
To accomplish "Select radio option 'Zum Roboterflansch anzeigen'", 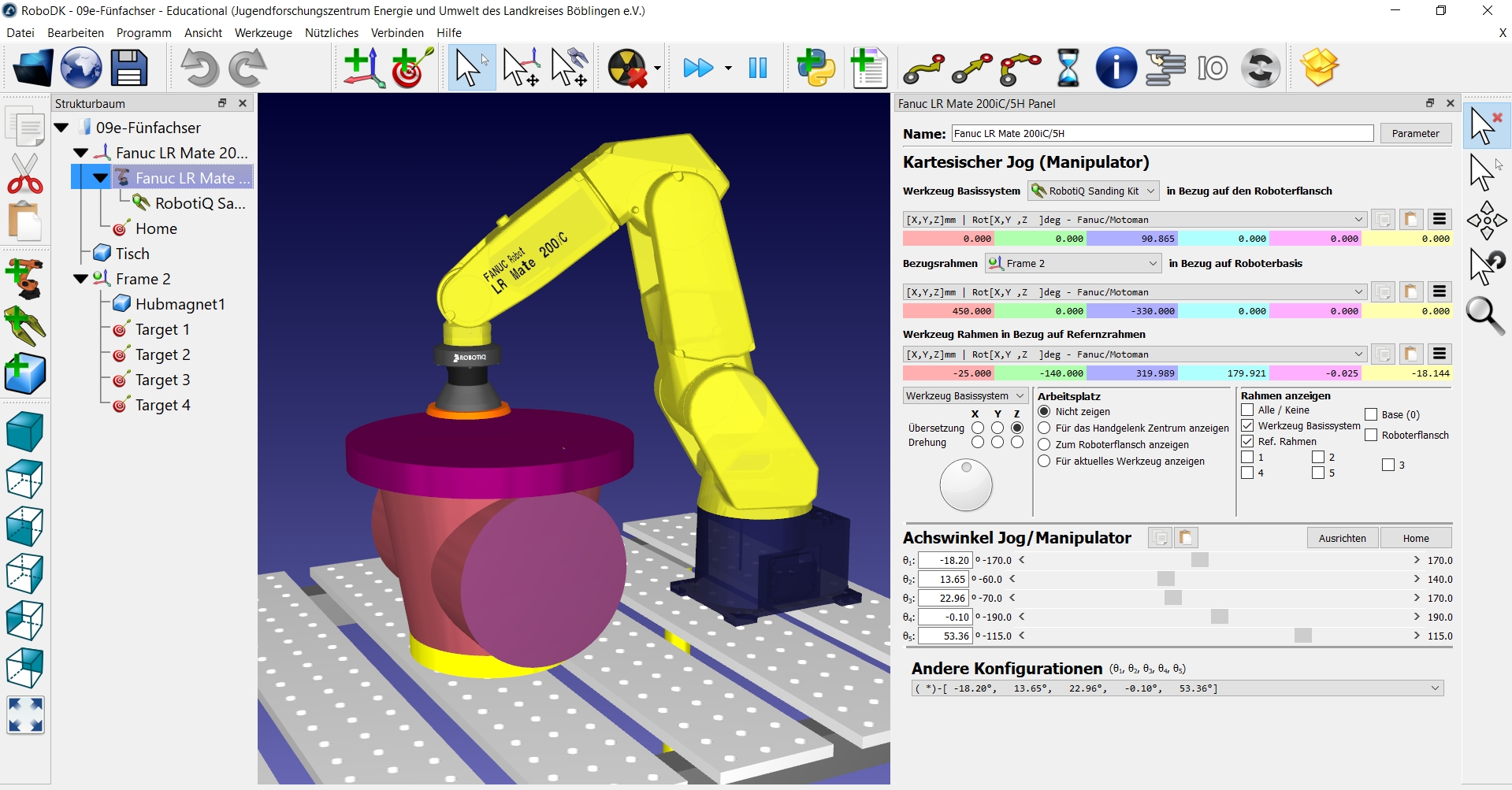I will coord(1044,444).
